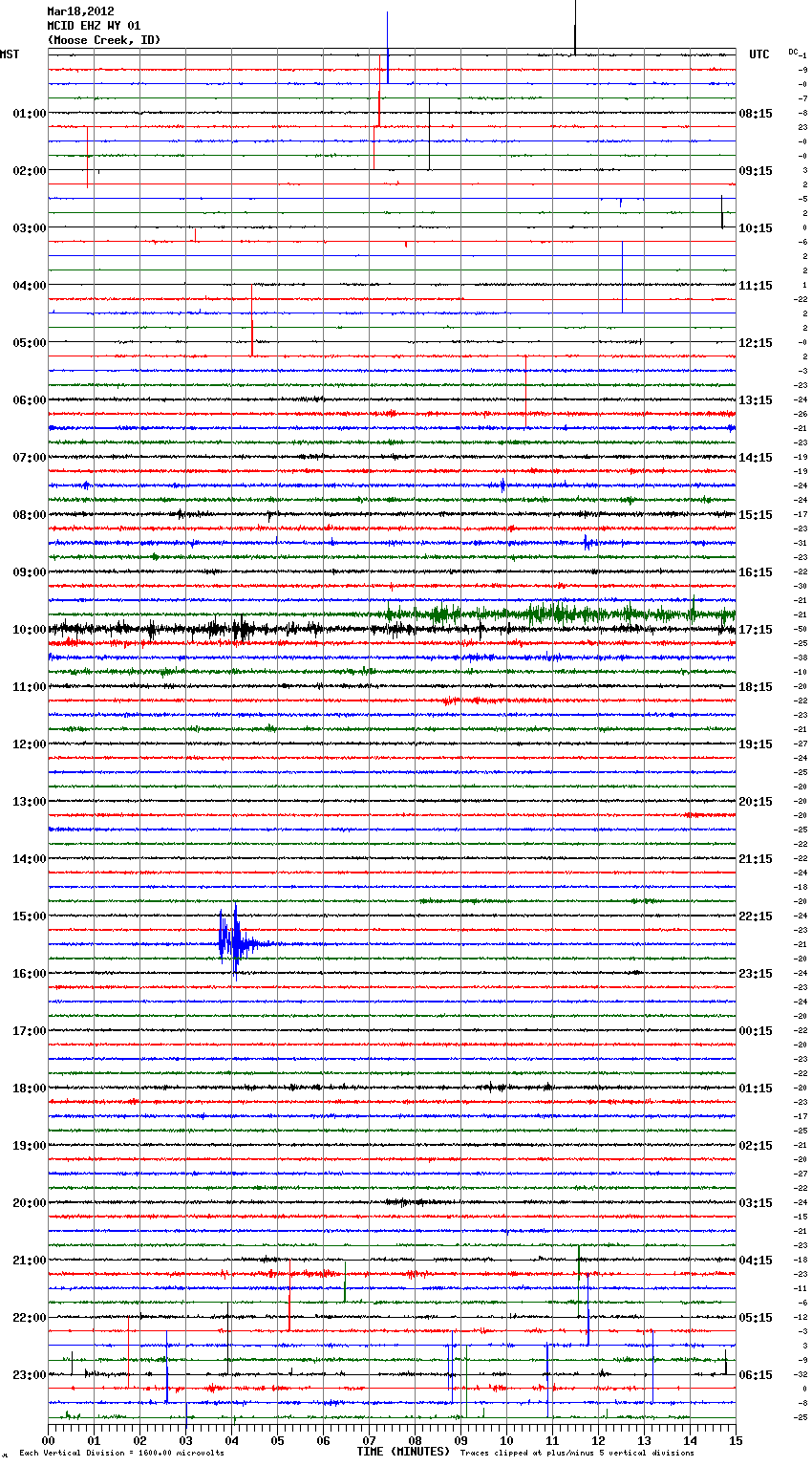Click the 22:15 UTC time label

756,916
